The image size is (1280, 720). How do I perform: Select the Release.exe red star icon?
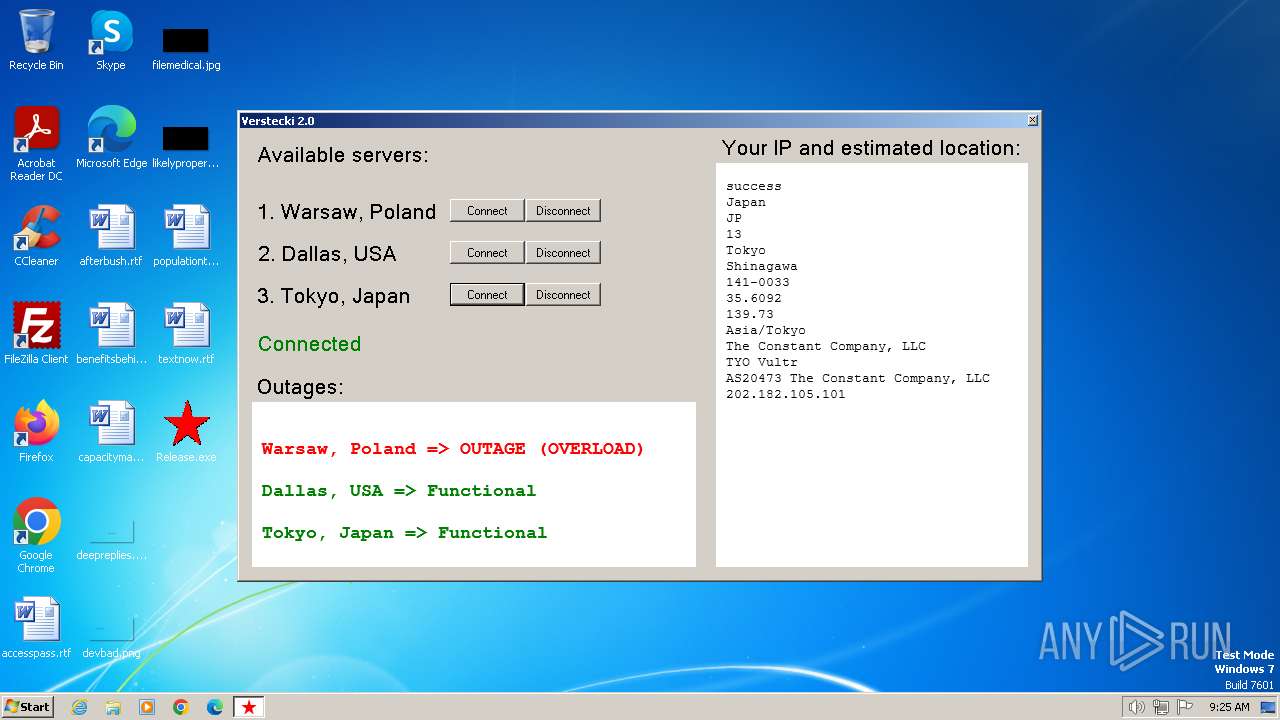pos(186,432)
